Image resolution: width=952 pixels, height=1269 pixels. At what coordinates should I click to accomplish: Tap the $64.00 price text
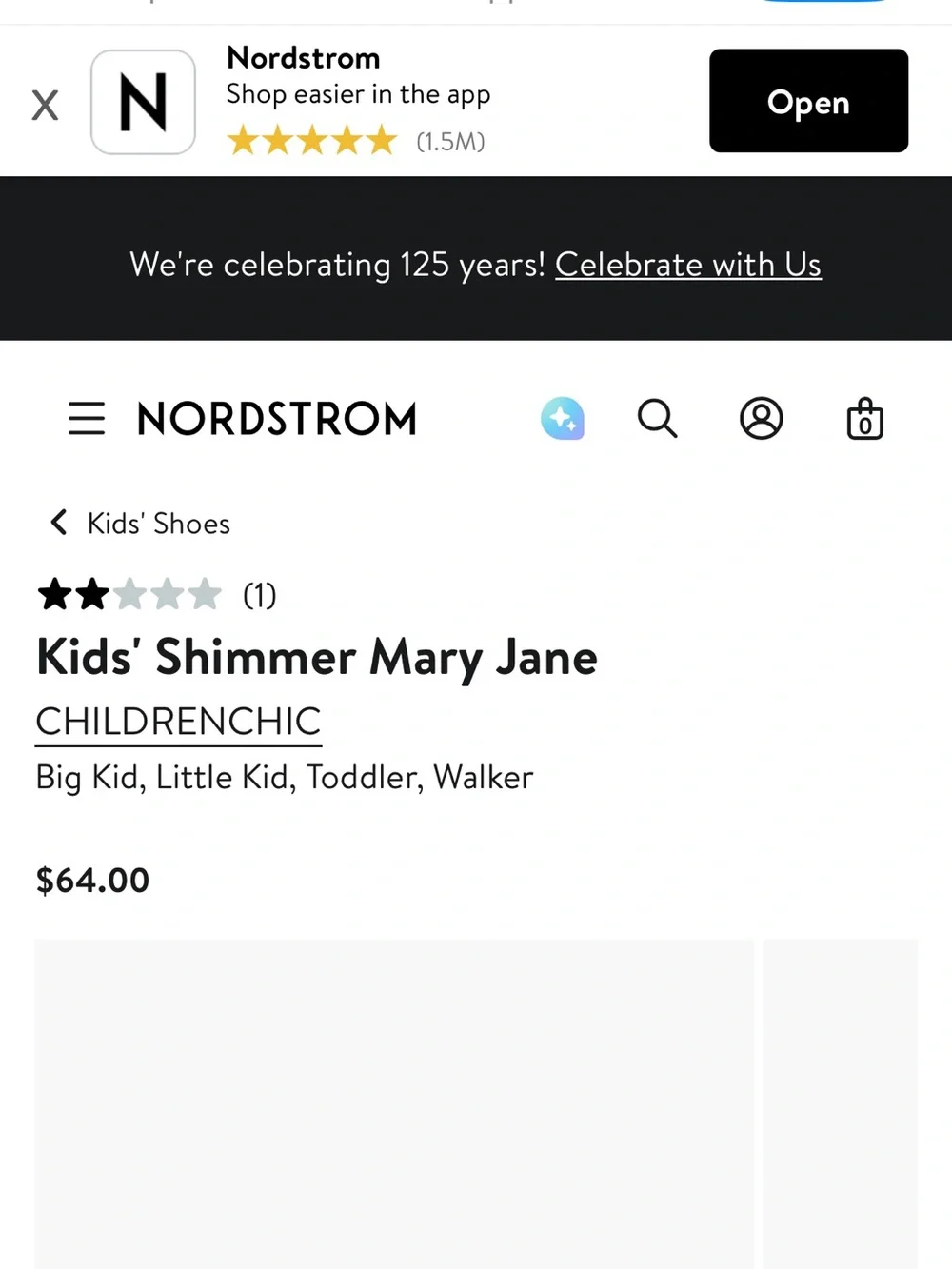[x=93, y=881]
